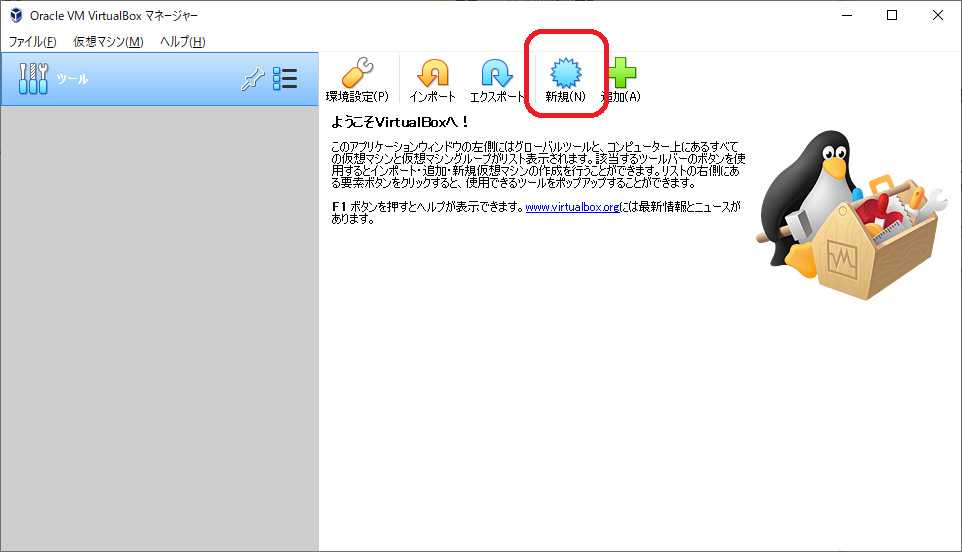Select the Tools (ツール) icon in sidebar
The image size is (962, 552).
pos(33,79)
